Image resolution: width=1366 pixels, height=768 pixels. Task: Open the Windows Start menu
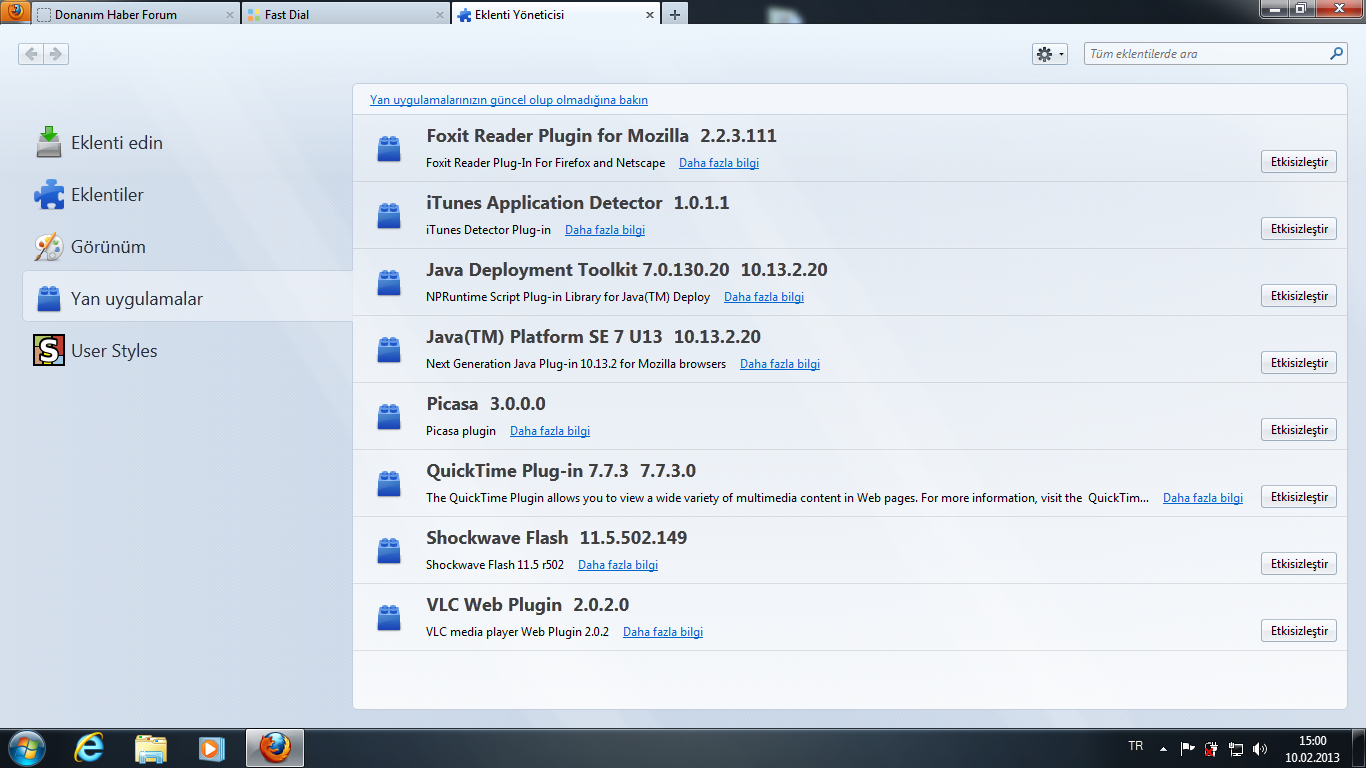26,748
